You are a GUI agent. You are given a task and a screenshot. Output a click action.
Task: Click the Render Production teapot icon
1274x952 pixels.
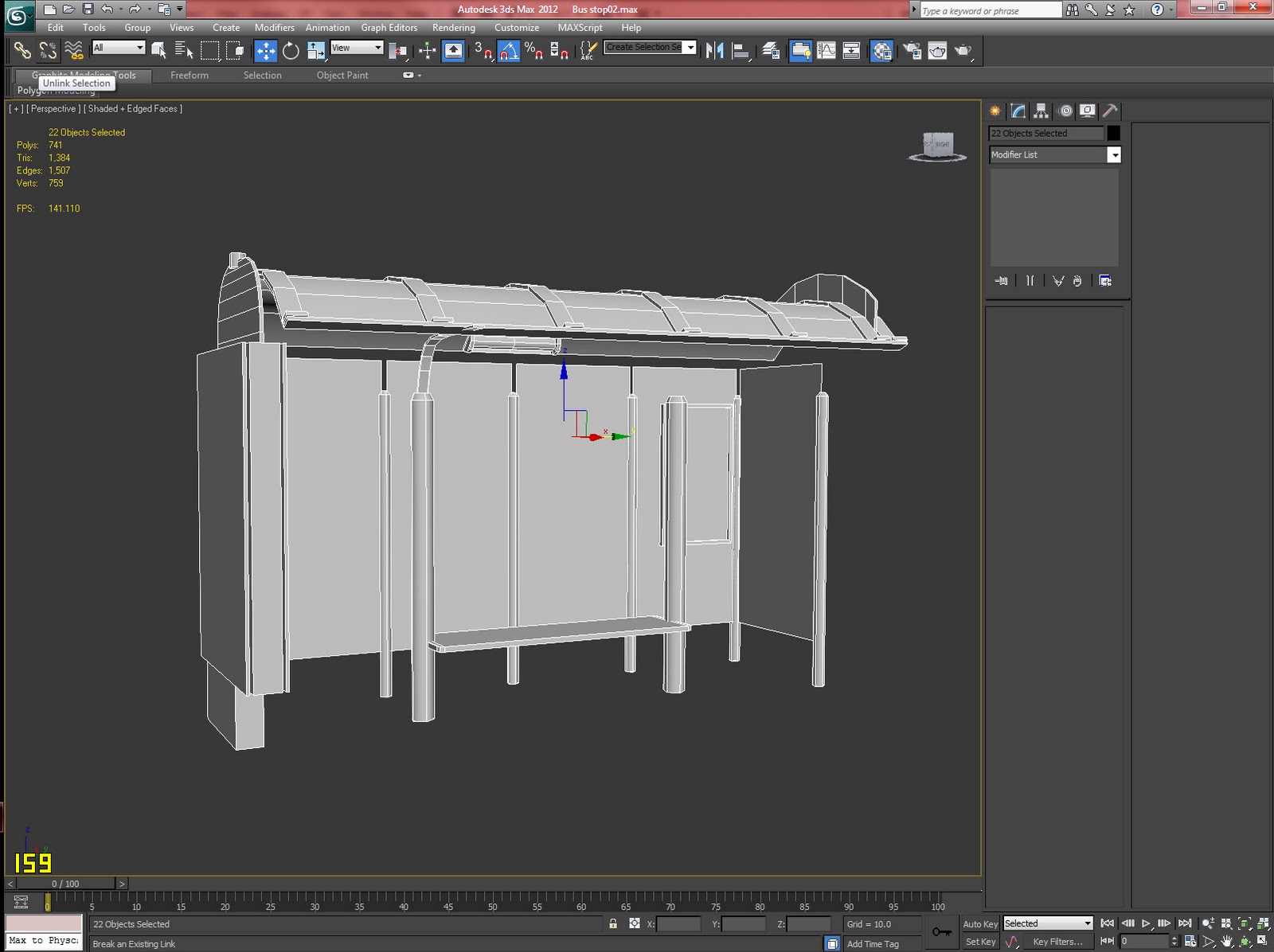963,51
